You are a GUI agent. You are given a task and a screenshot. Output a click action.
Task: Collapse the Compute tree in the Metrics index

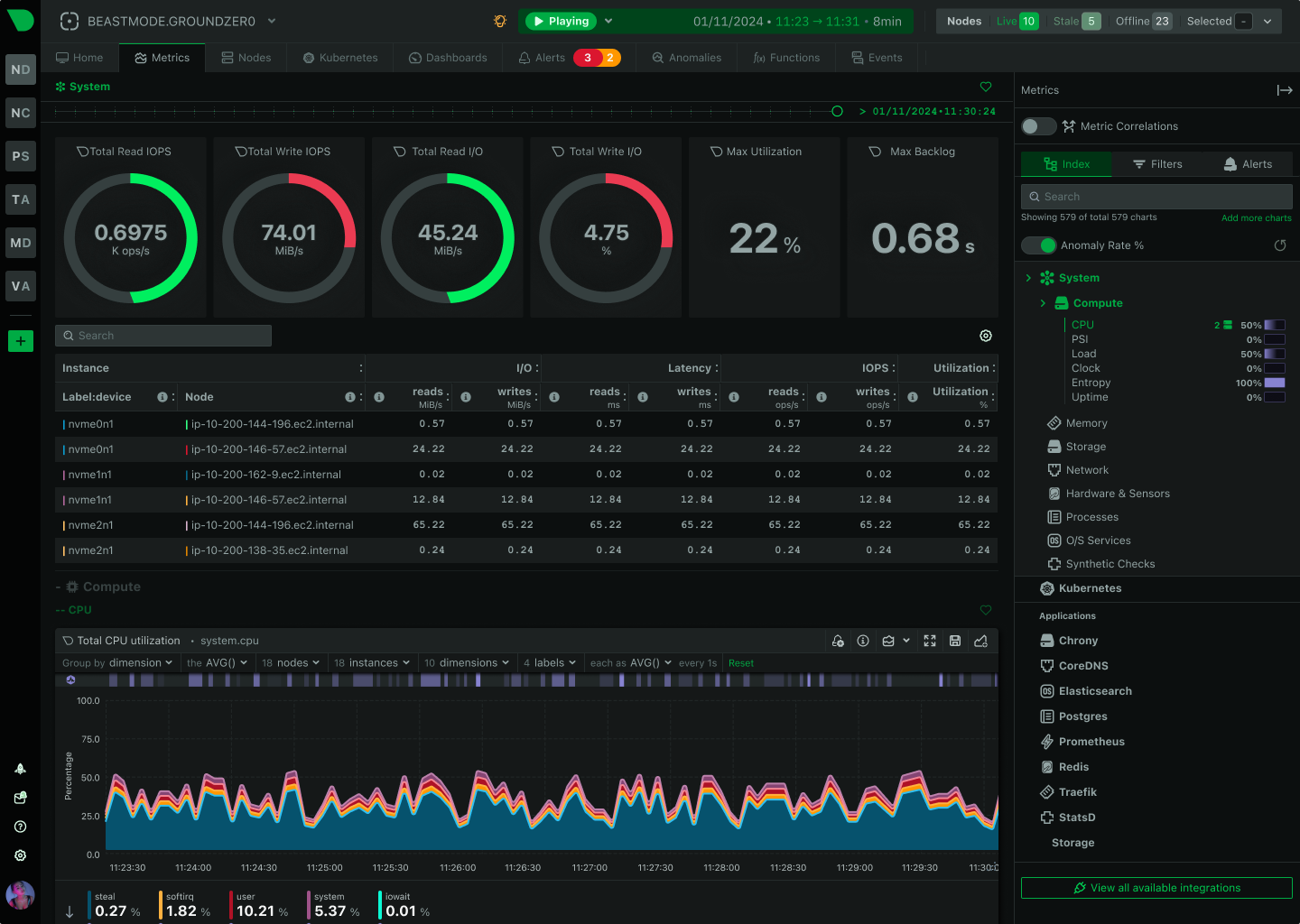point(1043,302)
